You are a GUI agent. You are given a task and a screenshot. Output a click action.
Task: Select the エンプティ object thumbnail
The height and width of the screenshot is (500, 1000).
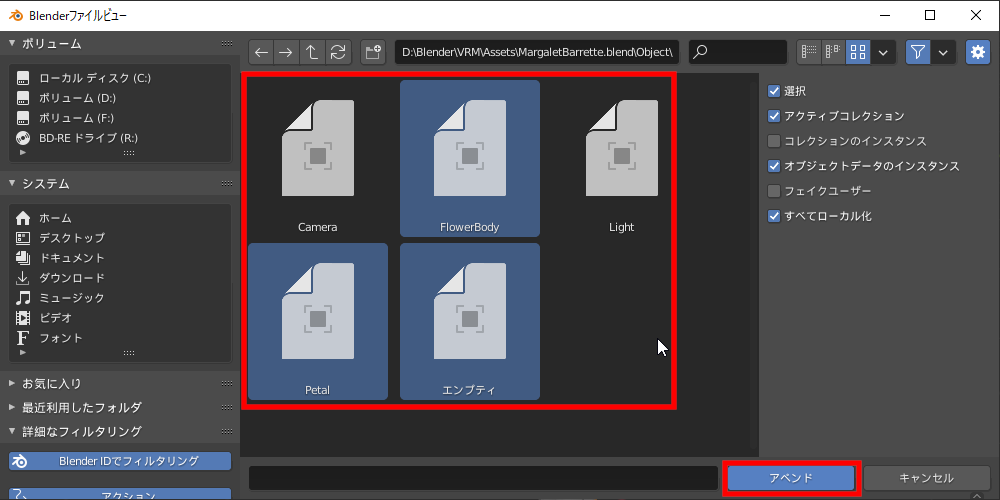click(x=469, y=321)
